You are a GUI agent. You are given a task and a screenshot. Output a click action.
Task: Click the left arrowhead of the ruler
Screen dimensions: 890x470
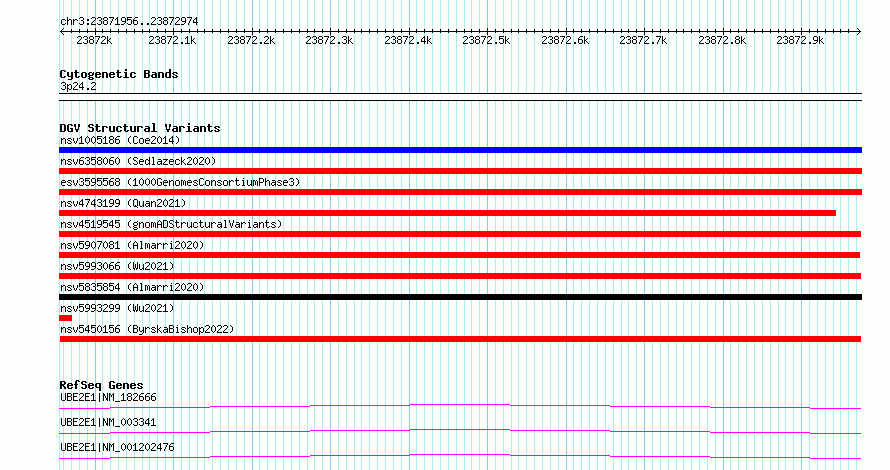click(x=62, y=32)
